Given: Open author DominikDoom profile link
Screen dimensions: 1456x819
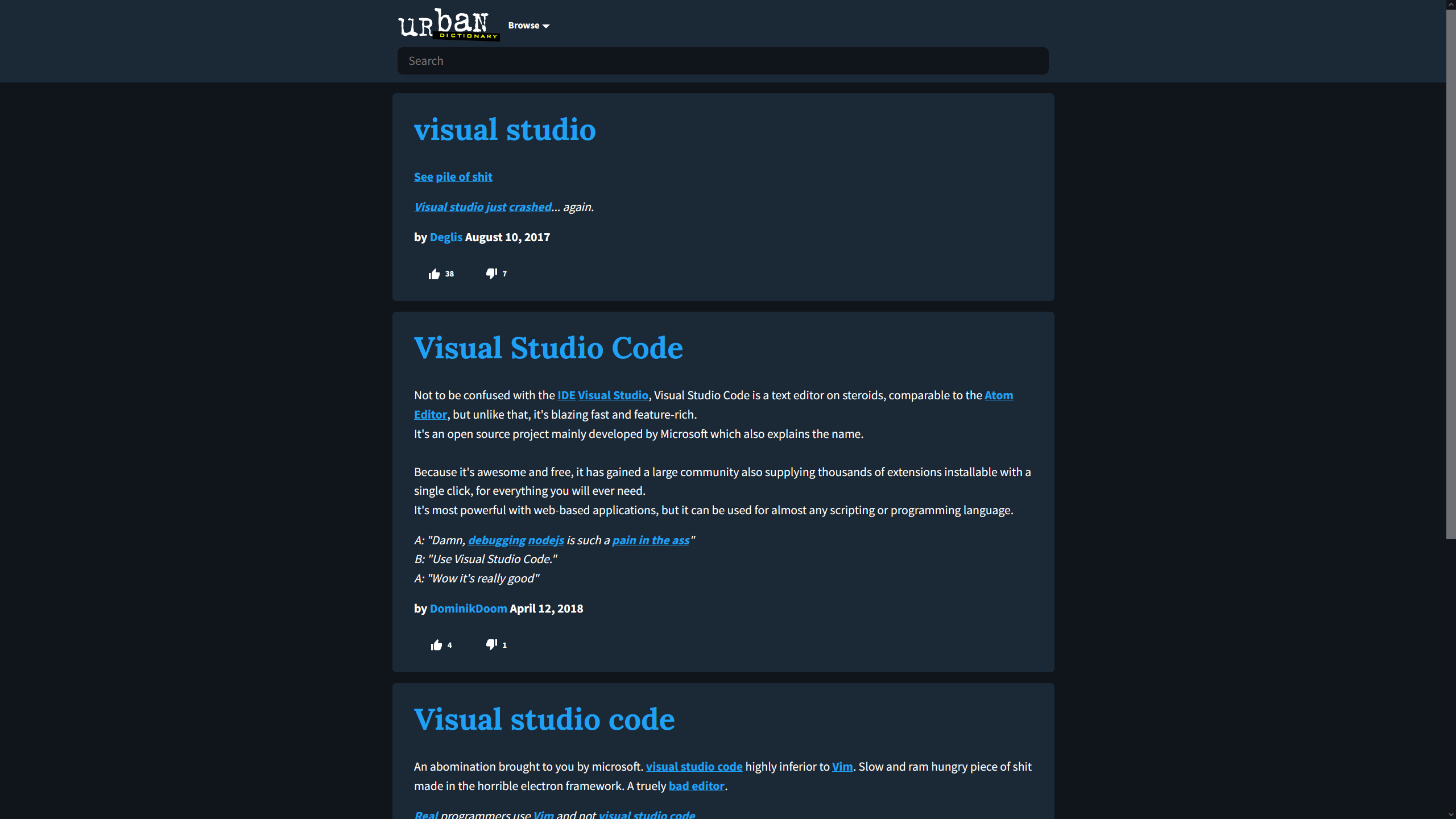Looking at the screenshot, I should (468, 609).
